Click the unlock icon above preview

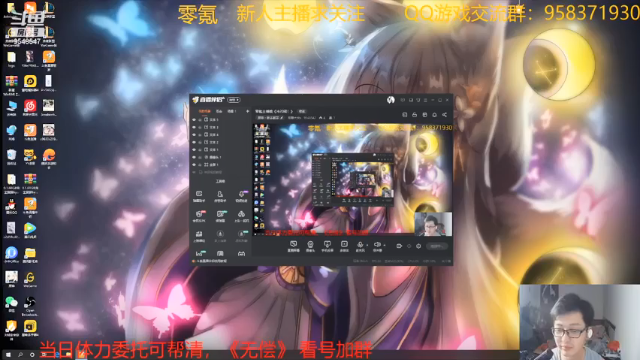(414, 115)
